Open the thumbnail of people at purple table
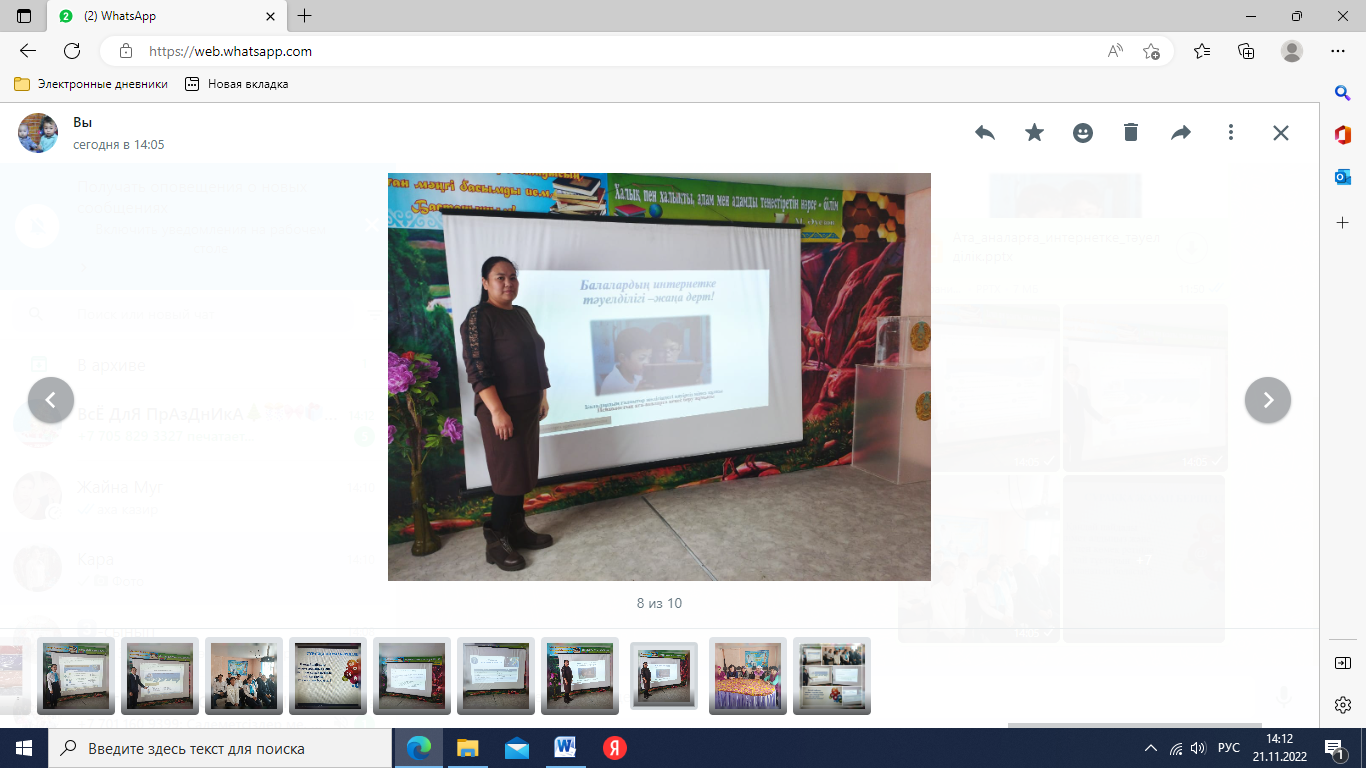Viewport: 1366px width, 768px height. tap(748, 676)
